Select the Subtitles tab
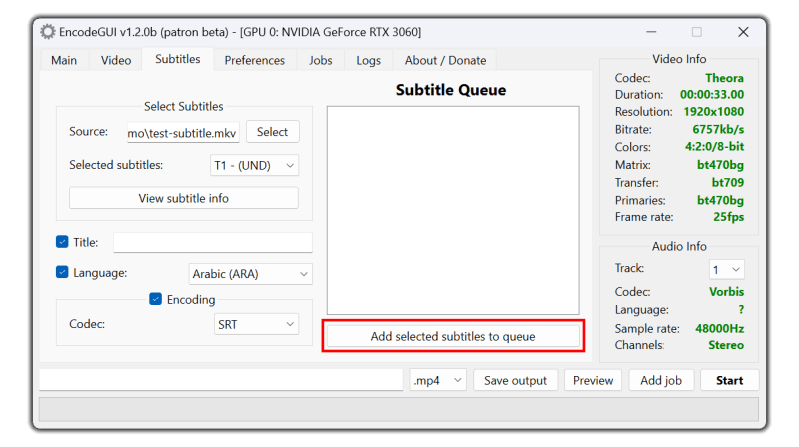Viewport: 799px width, 447px height. (177, 59)
